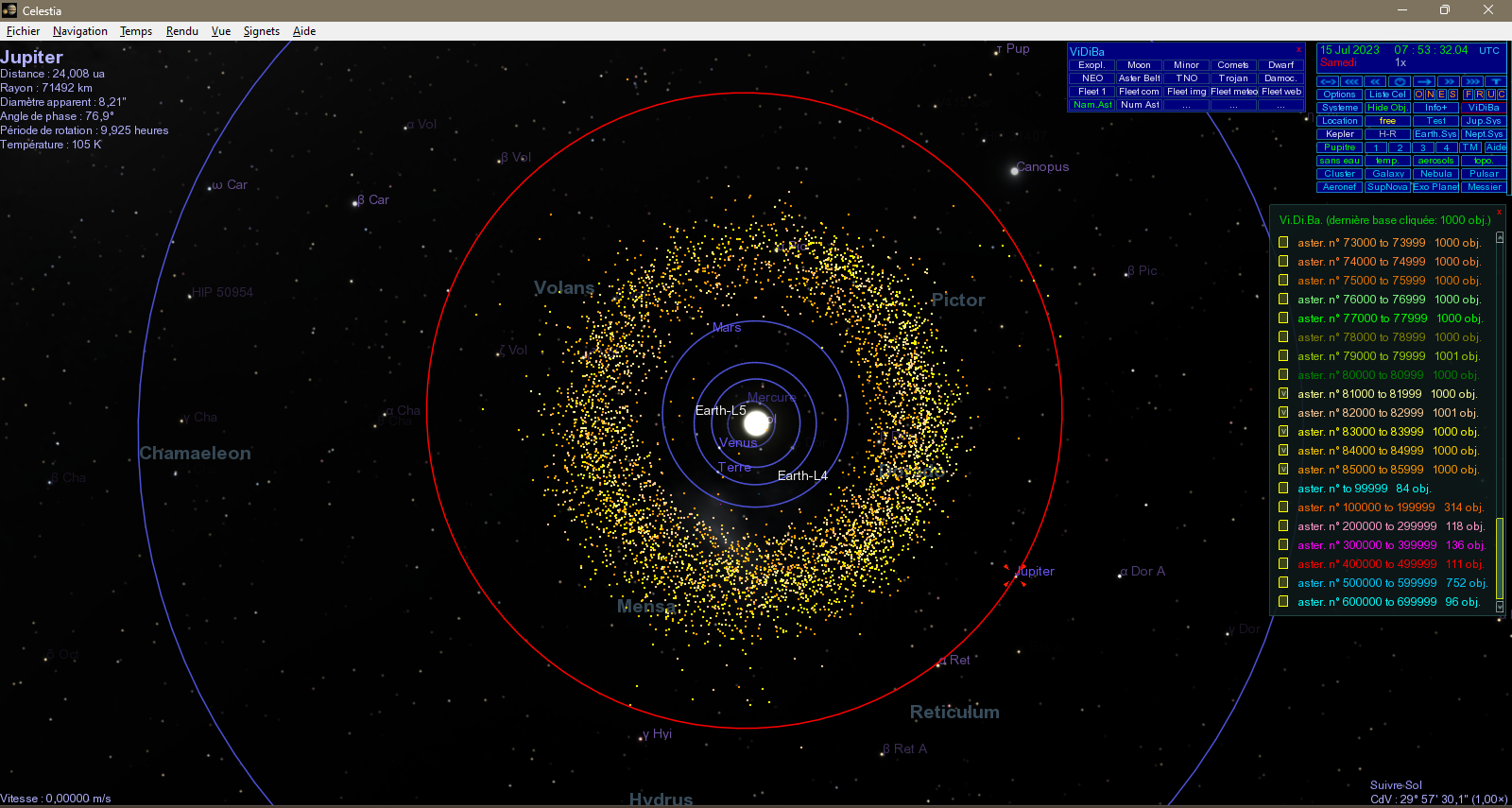Image resolution: width=1512 pixels, height=808 pixels.
Task: Click the SupNova button
Action: pyautogui.click(x=1387, y=187)
